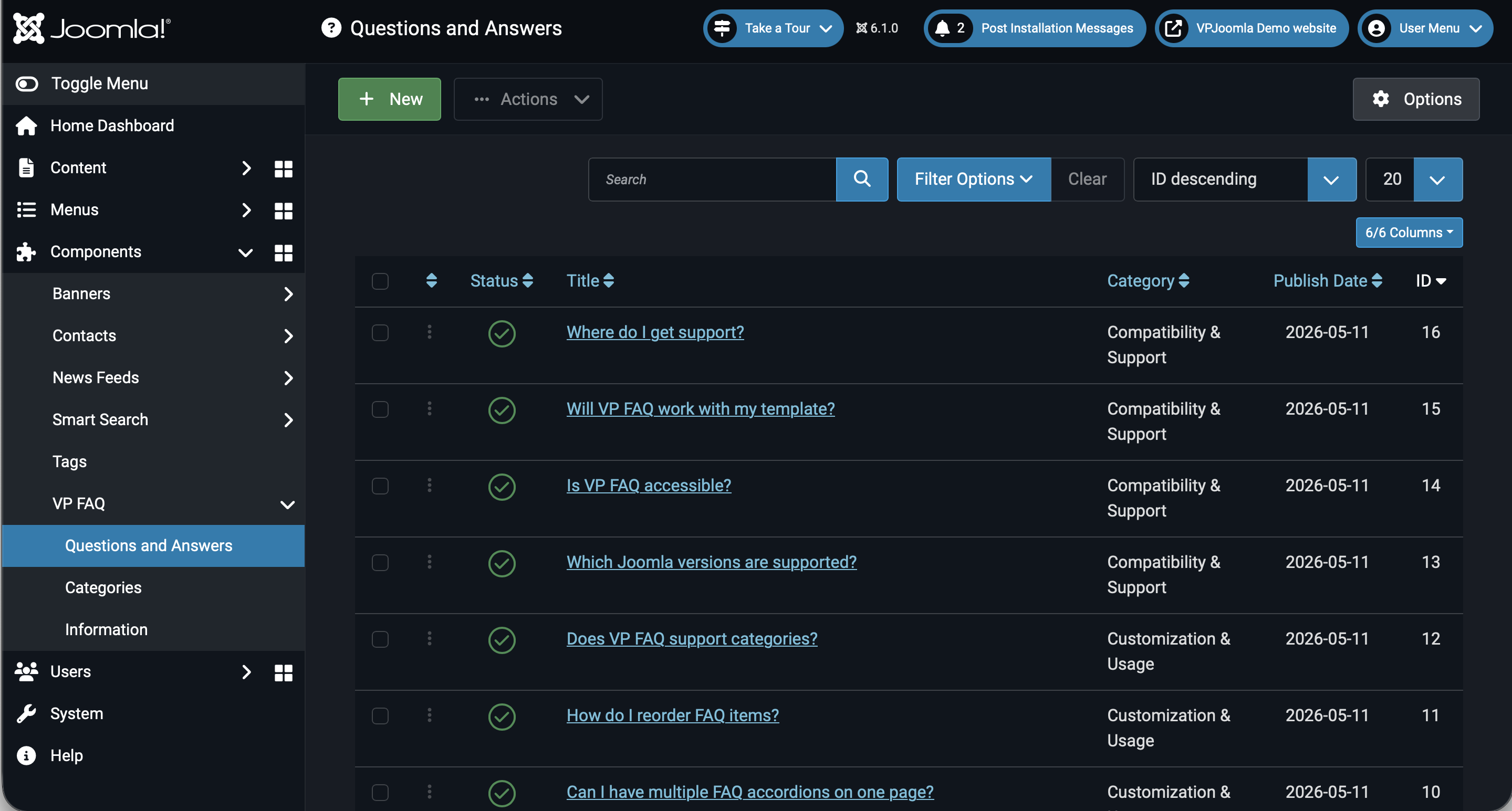
Task: Sort by the Category column header
Action: 1148,280
